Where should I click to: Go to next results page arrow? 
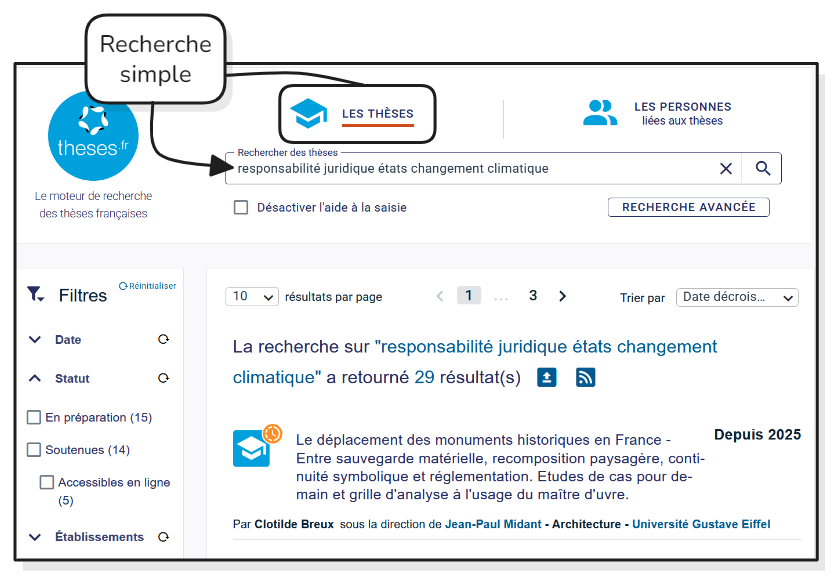tap(562, 296)
